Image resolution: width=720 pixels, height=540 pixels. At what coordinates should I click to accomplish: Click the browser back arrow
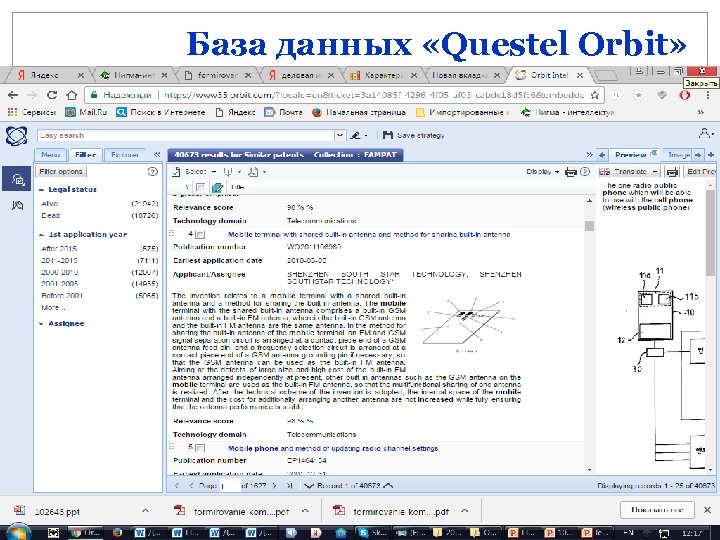(x=13, y=95)
